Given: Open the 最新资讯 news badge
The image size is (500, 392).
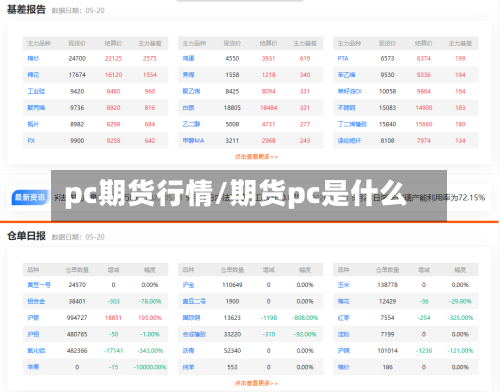Looking at the screenshot, I should tap(30, 197).
